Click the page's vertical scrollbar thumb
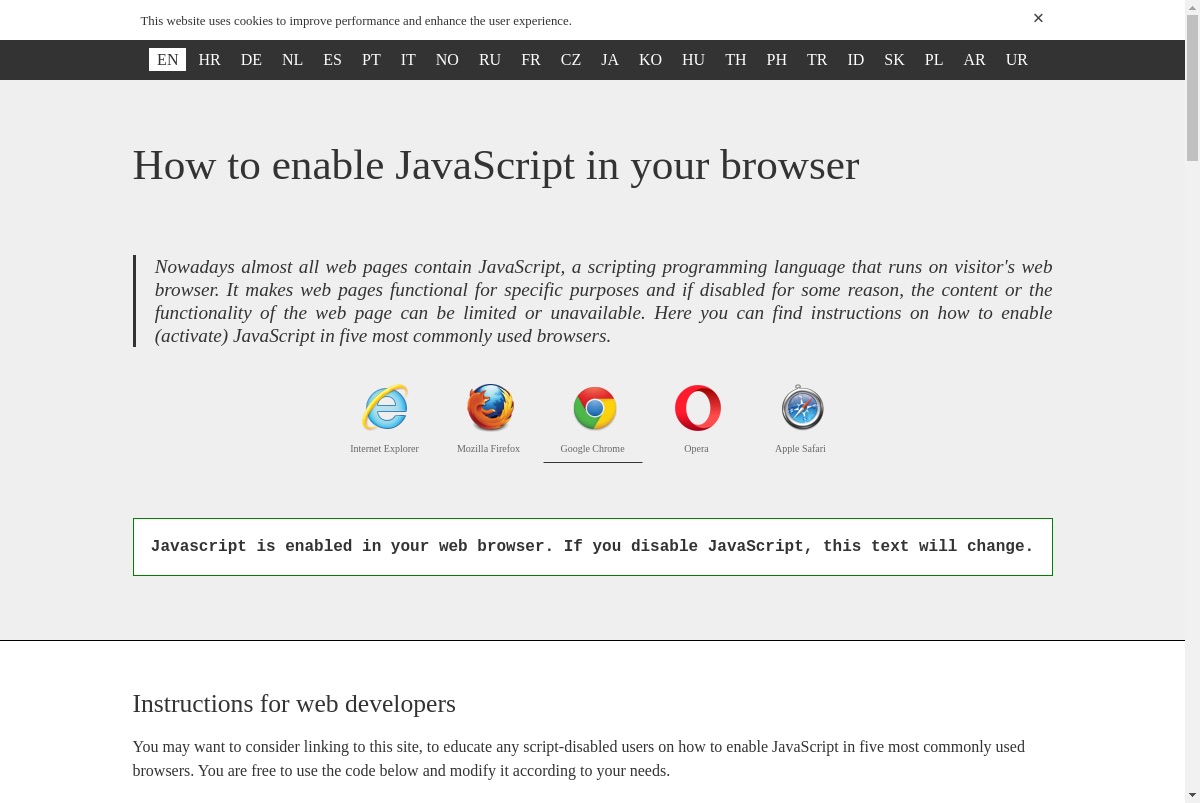The image size is (1200, 803). [x=1192, y=88]
